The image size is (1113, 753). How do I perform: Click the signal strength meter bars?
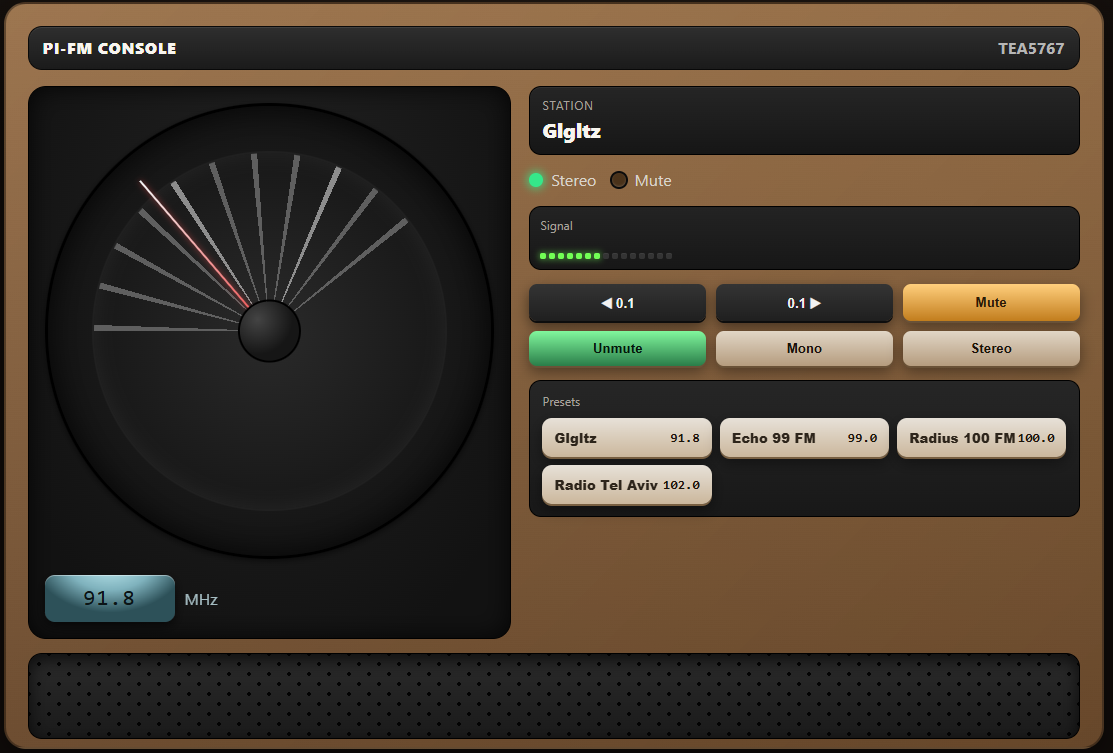(x=605, y=255)
